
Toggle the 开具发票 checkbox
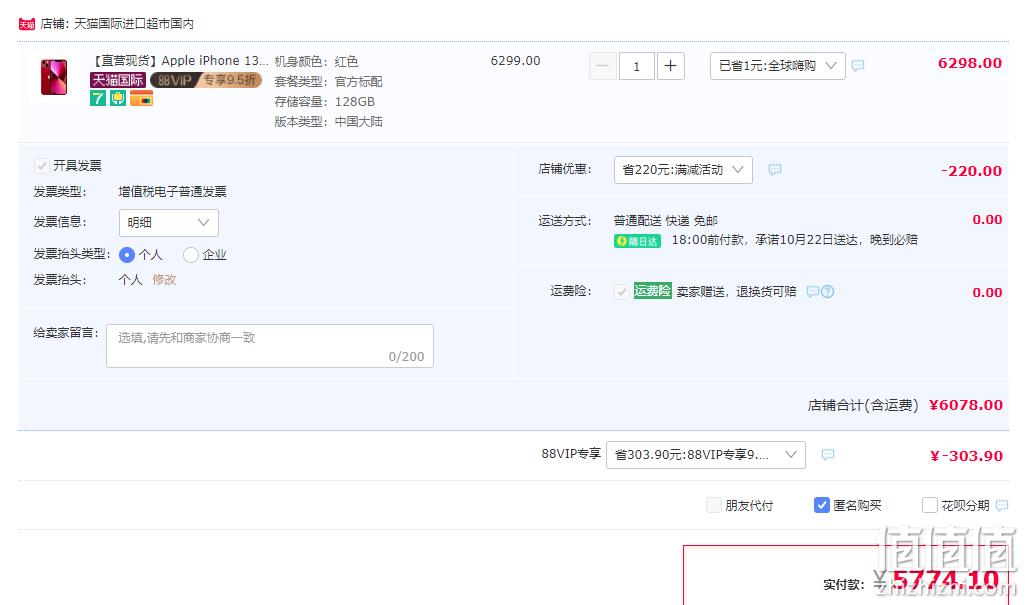coord(42,165)
